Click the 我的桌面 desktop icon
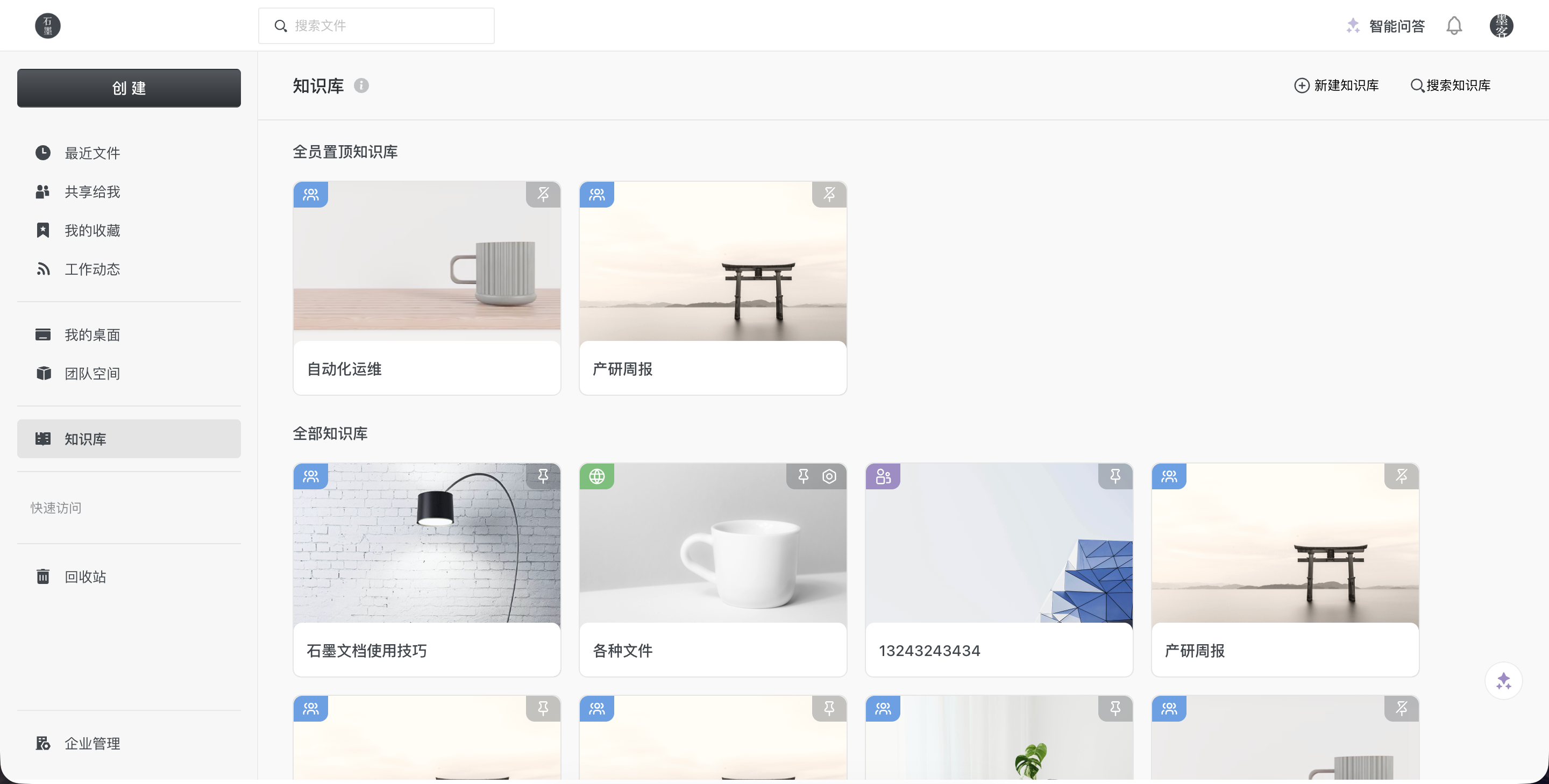The image size is (1549, 784). (42, 334)
